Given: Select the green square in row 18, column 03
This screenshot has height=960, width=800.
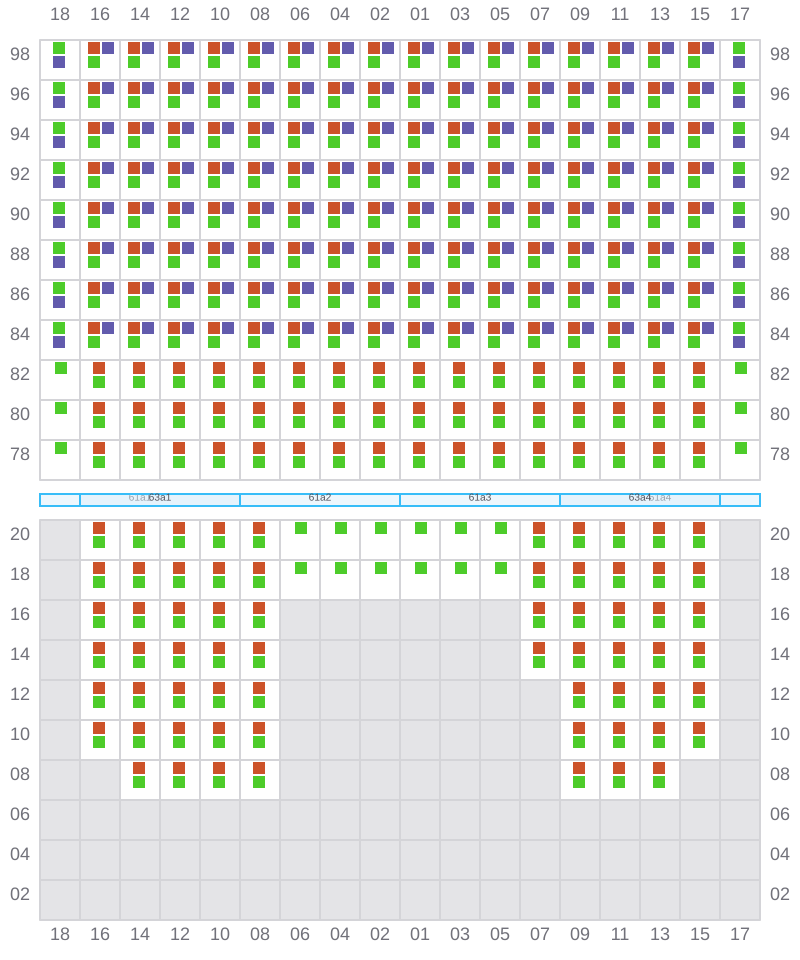Looking at the screenshot, I should (461, 568).
